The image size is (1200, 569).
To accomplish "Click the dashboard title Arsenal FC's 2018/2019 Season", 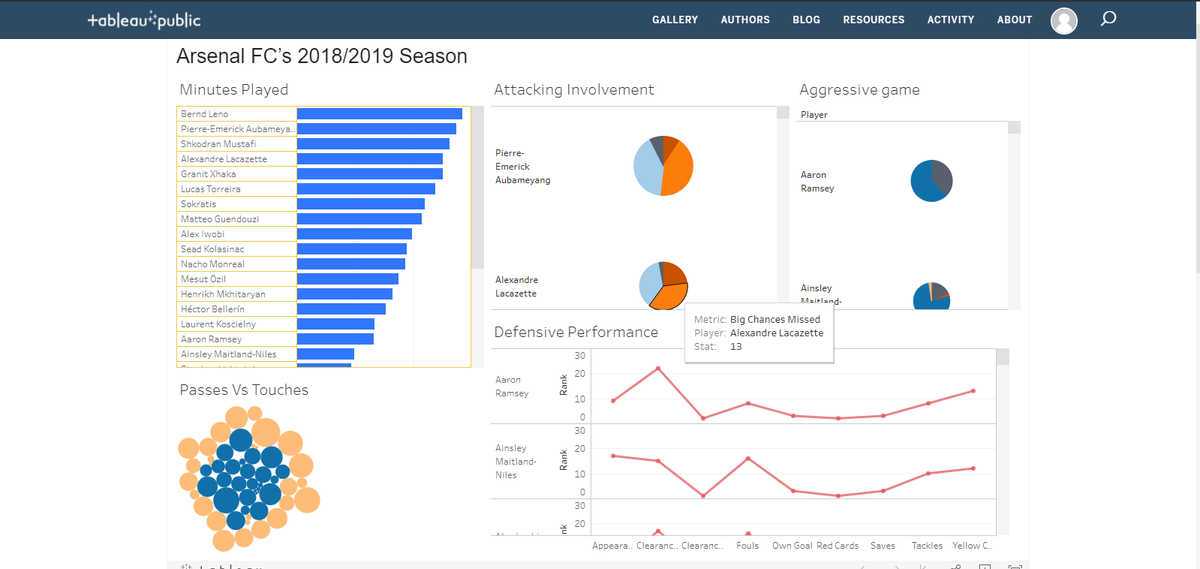I will coord(321,56).
